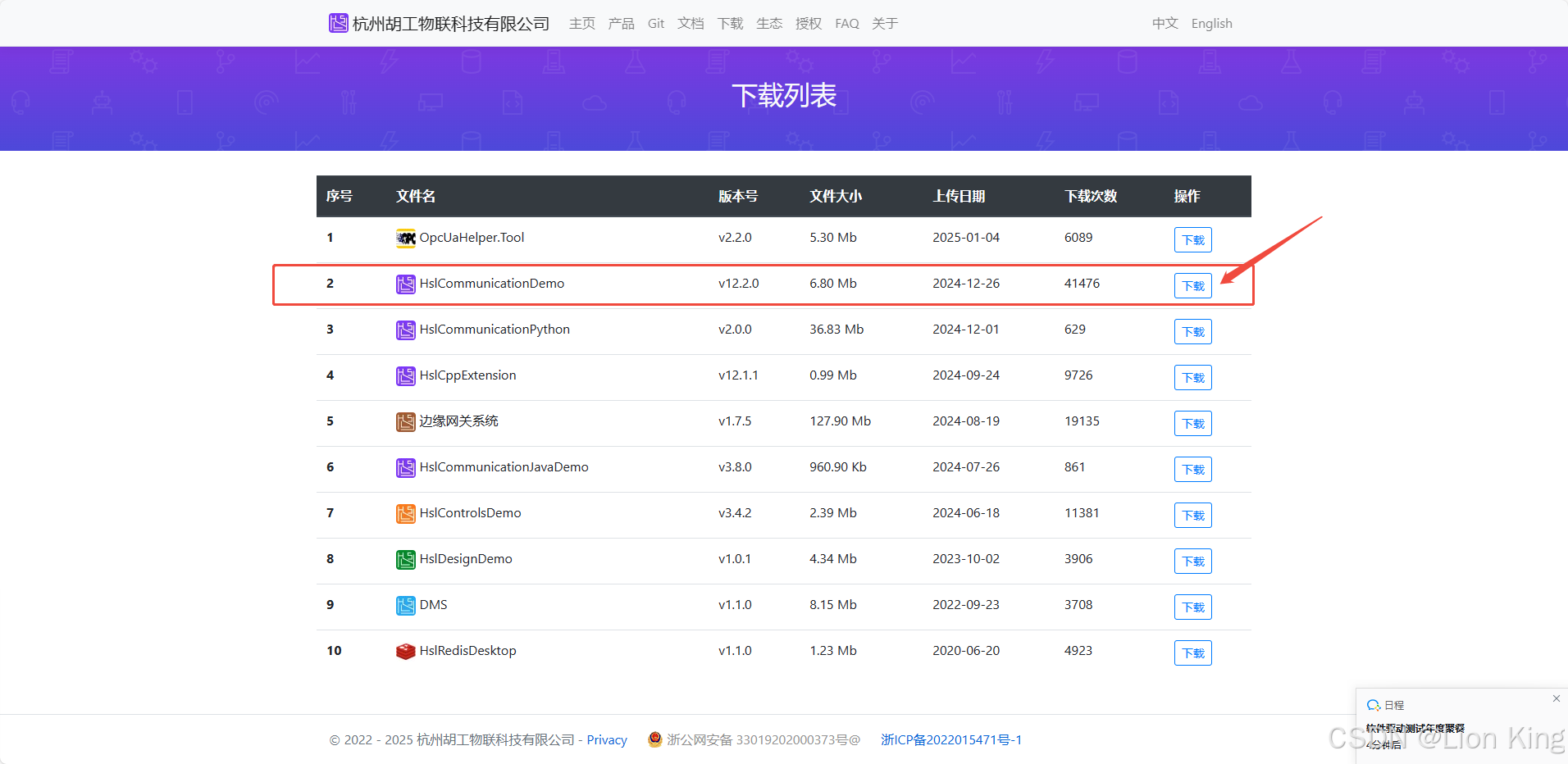Click the HslCommunicationDemo purple icon
Screen dimensions: 1568x764
405,284
